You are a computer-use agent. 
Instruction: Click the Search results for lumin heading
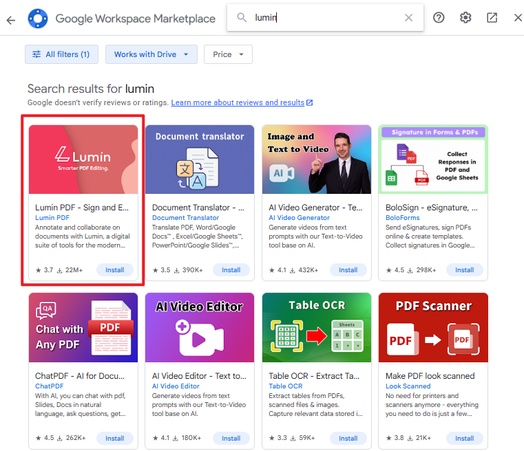point(91,89)
